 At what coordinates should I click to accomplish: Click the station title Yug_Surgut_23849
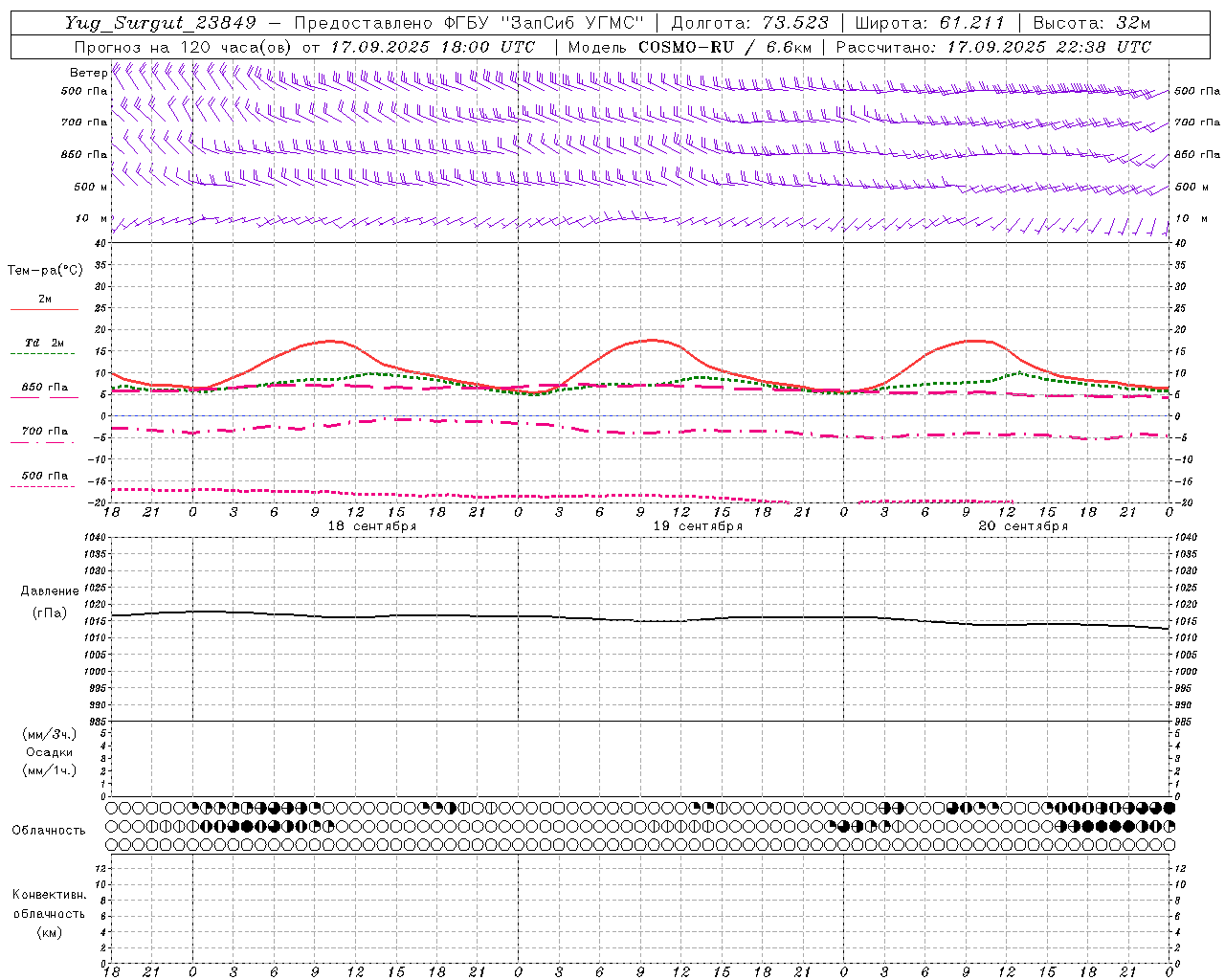161,24
